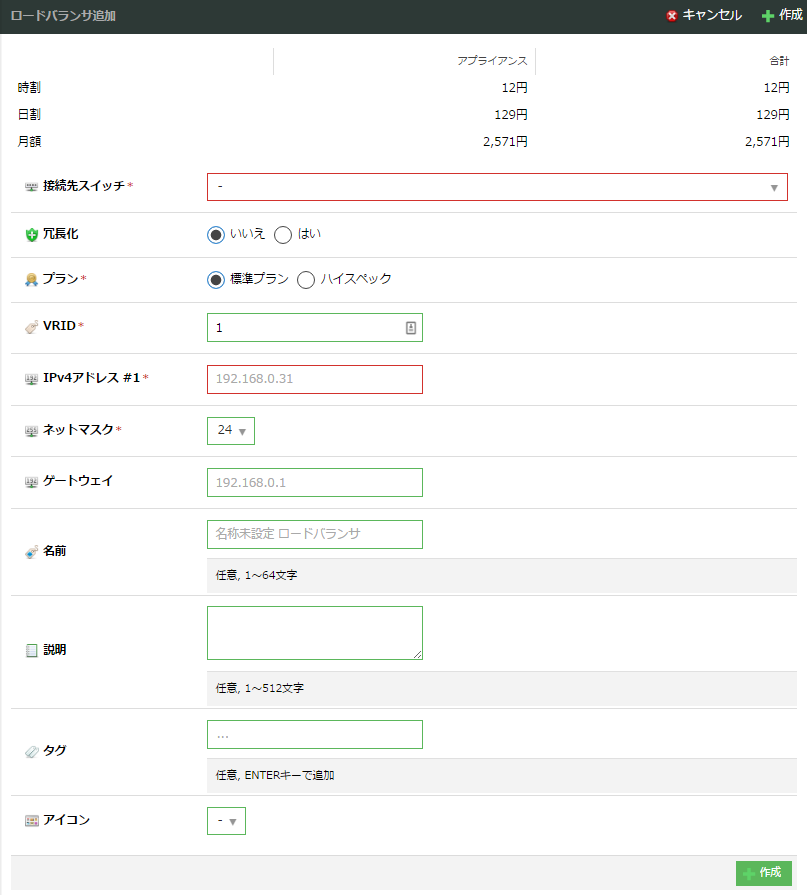
Task: Click the medal icon beside プラン
Action: coord(31,280)
